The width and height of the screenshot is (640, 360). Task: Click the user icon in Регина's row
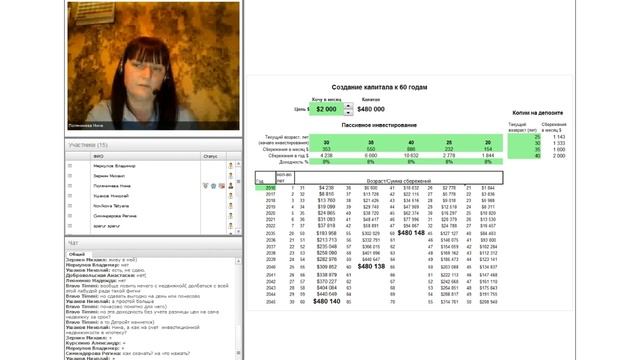[231, 216]
